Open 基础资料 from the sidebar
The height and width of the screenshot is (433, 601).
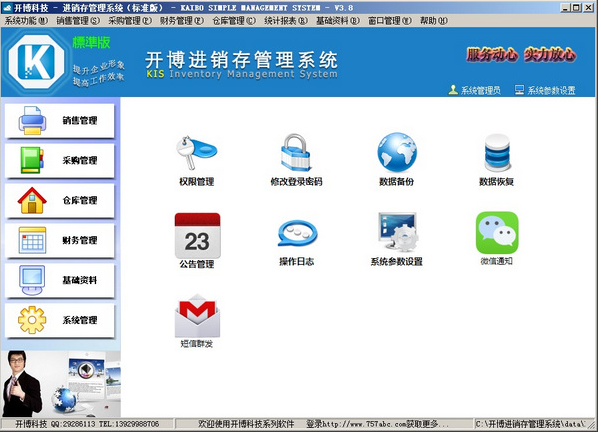click(59, 280)
